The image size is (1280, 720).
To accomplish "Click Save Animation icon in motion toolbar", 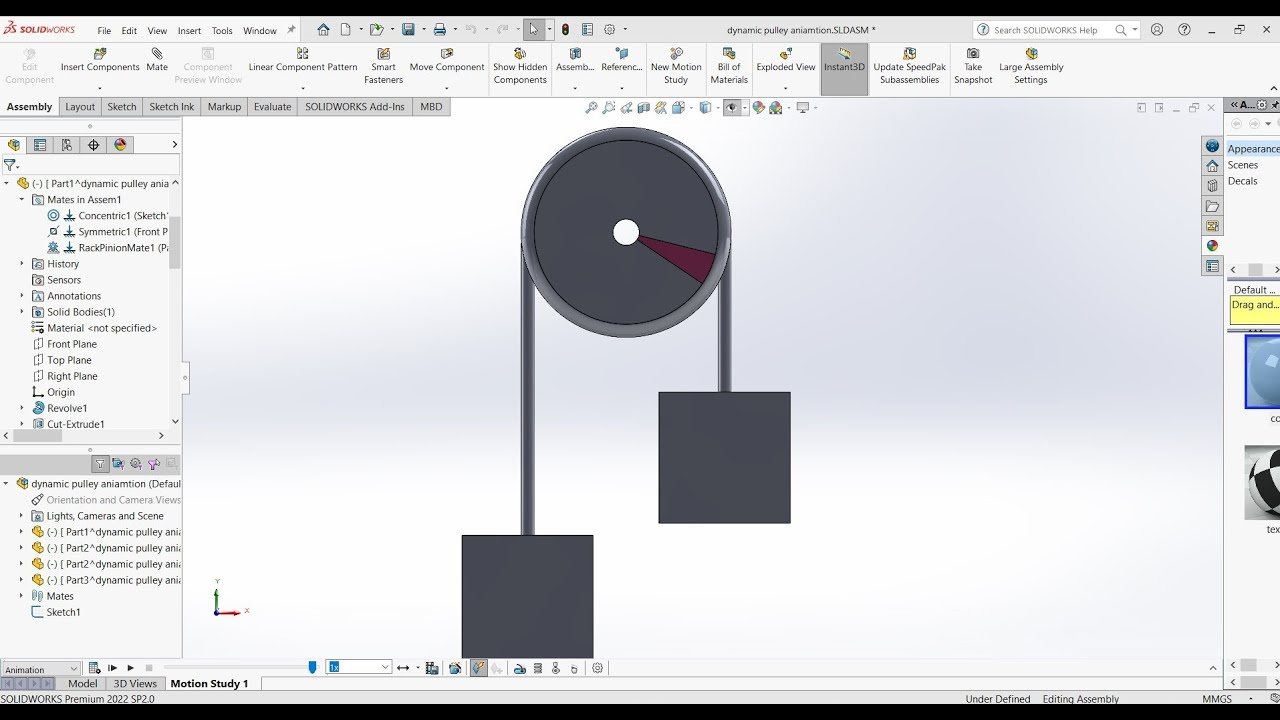I will click(432, 668).
